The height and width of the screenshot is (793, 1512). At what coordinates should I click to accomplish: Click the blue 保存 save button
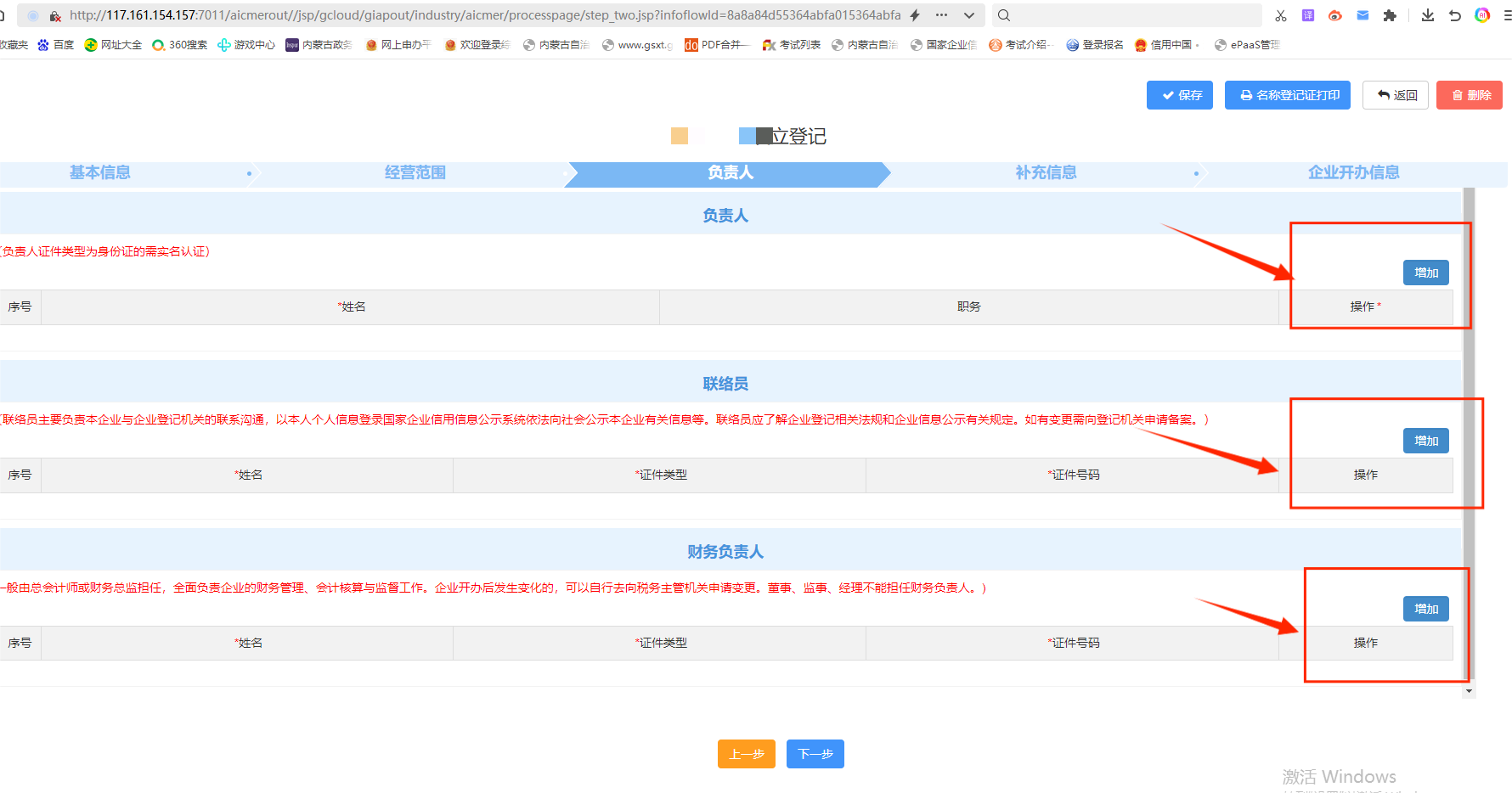click(1179, 95)
